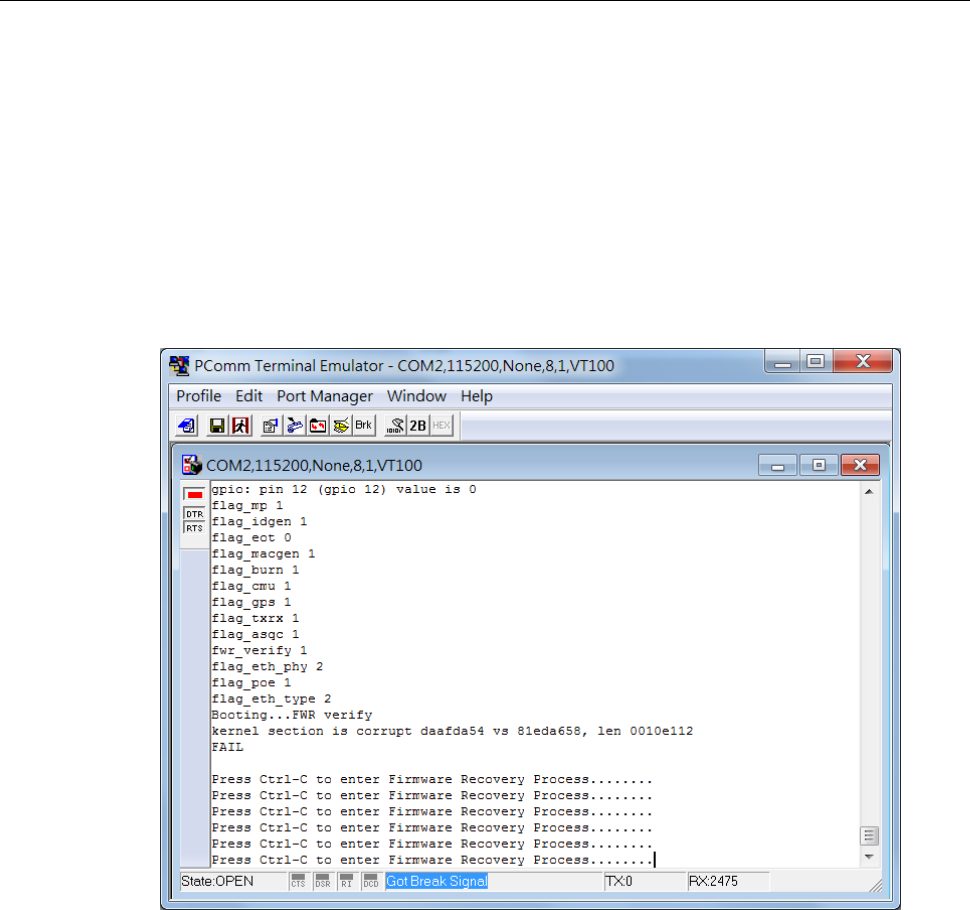The width and height of the screenshot is (970, 910).
Task: Click the 'flag_burn 1' line
Action: [x=255, y=570]
